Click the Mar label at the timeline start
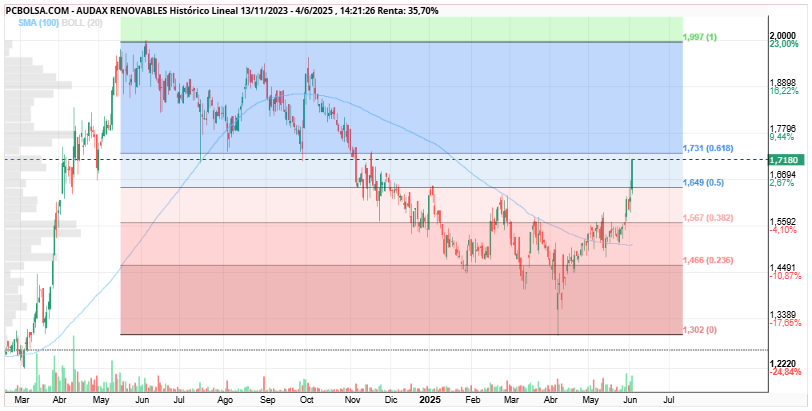 [21, 400]
